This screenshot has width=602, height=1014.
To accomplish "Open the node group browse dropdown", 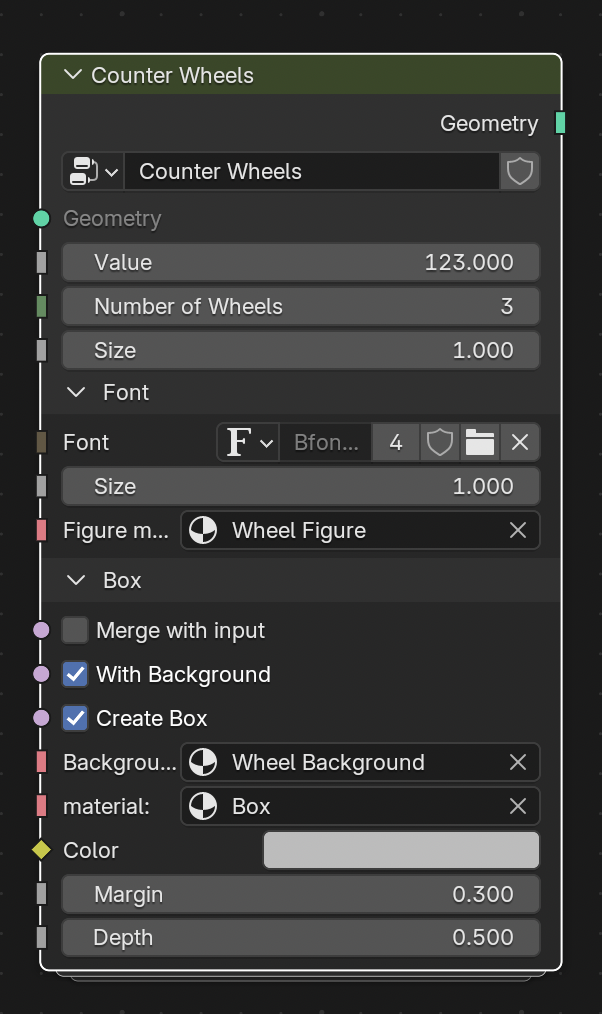I will tap(94, 171).
